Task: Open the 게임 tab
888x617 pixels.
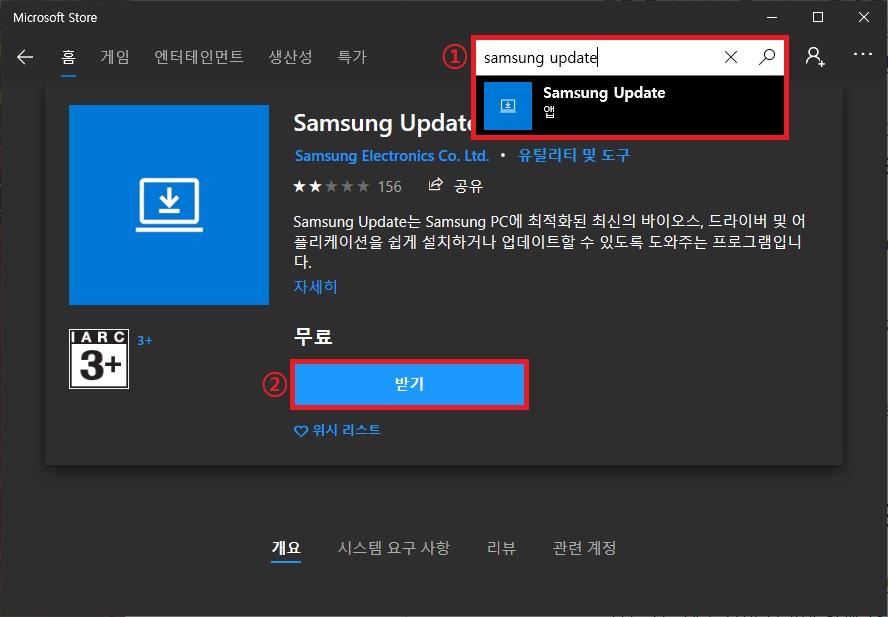Action: click(x=115, y=57)
